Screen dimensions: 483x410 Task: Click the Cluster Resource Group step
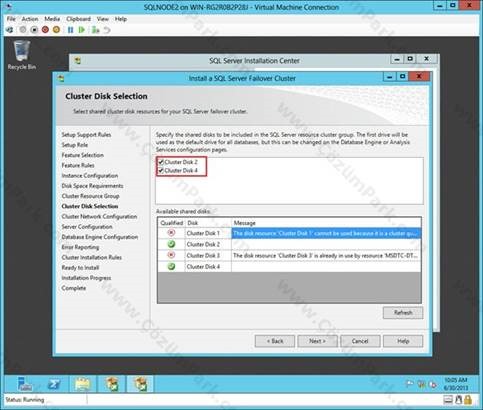tap(90, 196)
